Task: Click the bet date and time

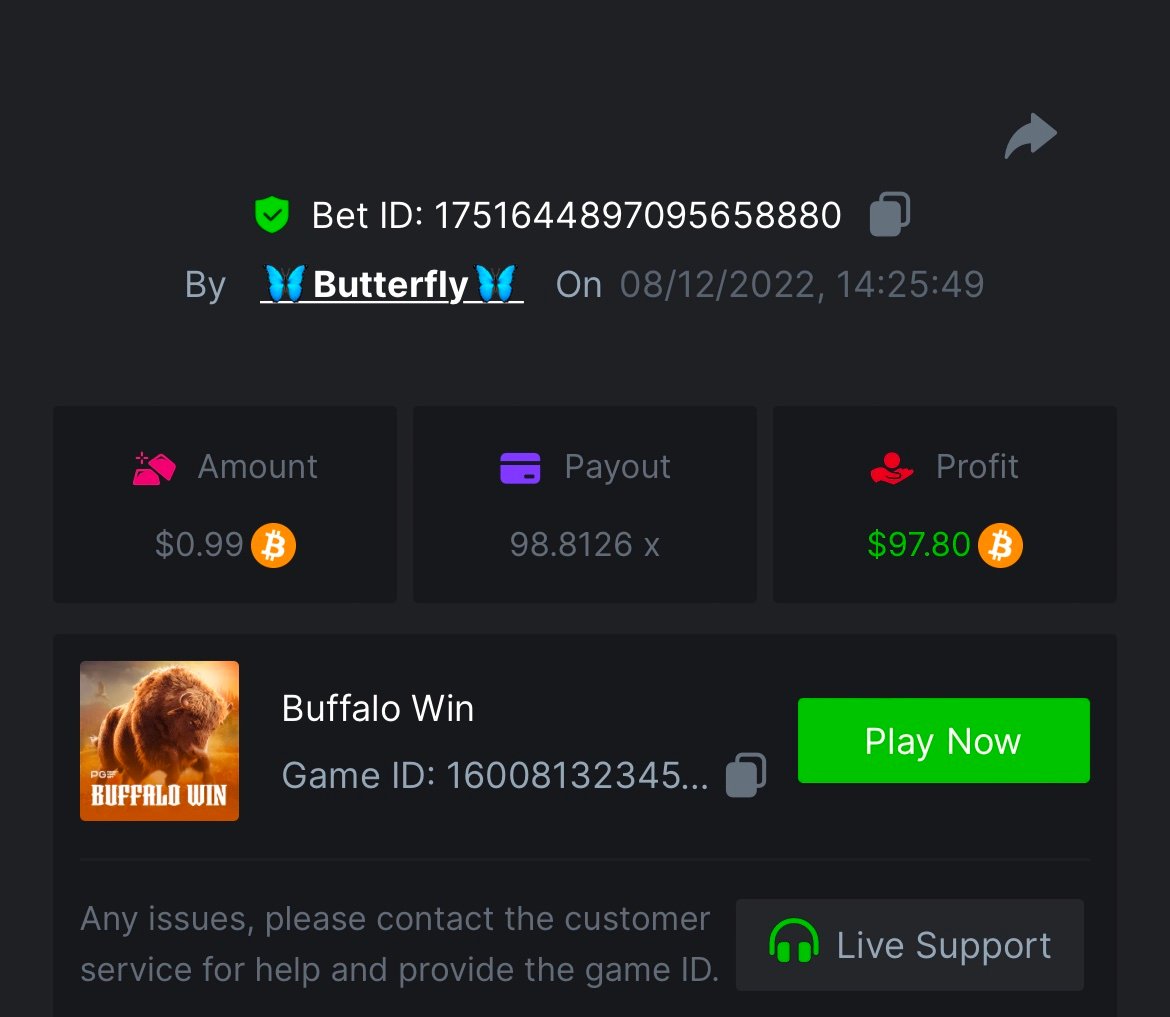Action: pos(802,285)
